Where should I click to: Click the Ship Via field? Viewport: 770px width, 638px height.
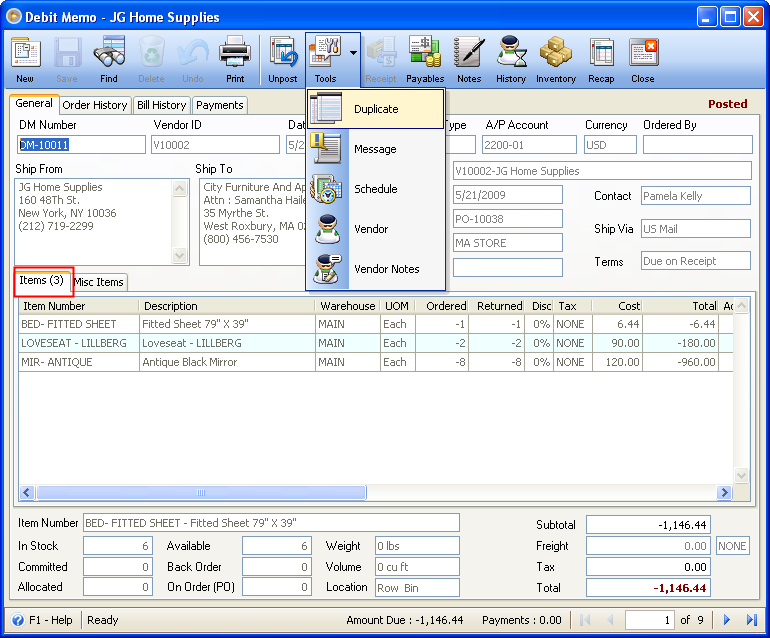695,229
